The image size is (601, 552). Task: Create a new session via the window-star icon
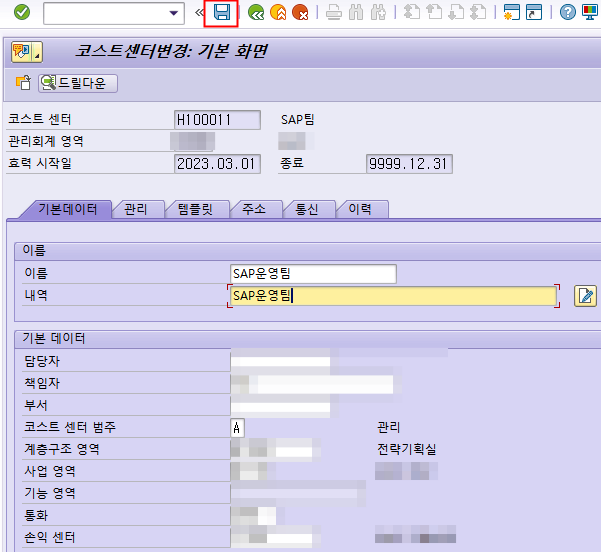(x=512, y=13)
